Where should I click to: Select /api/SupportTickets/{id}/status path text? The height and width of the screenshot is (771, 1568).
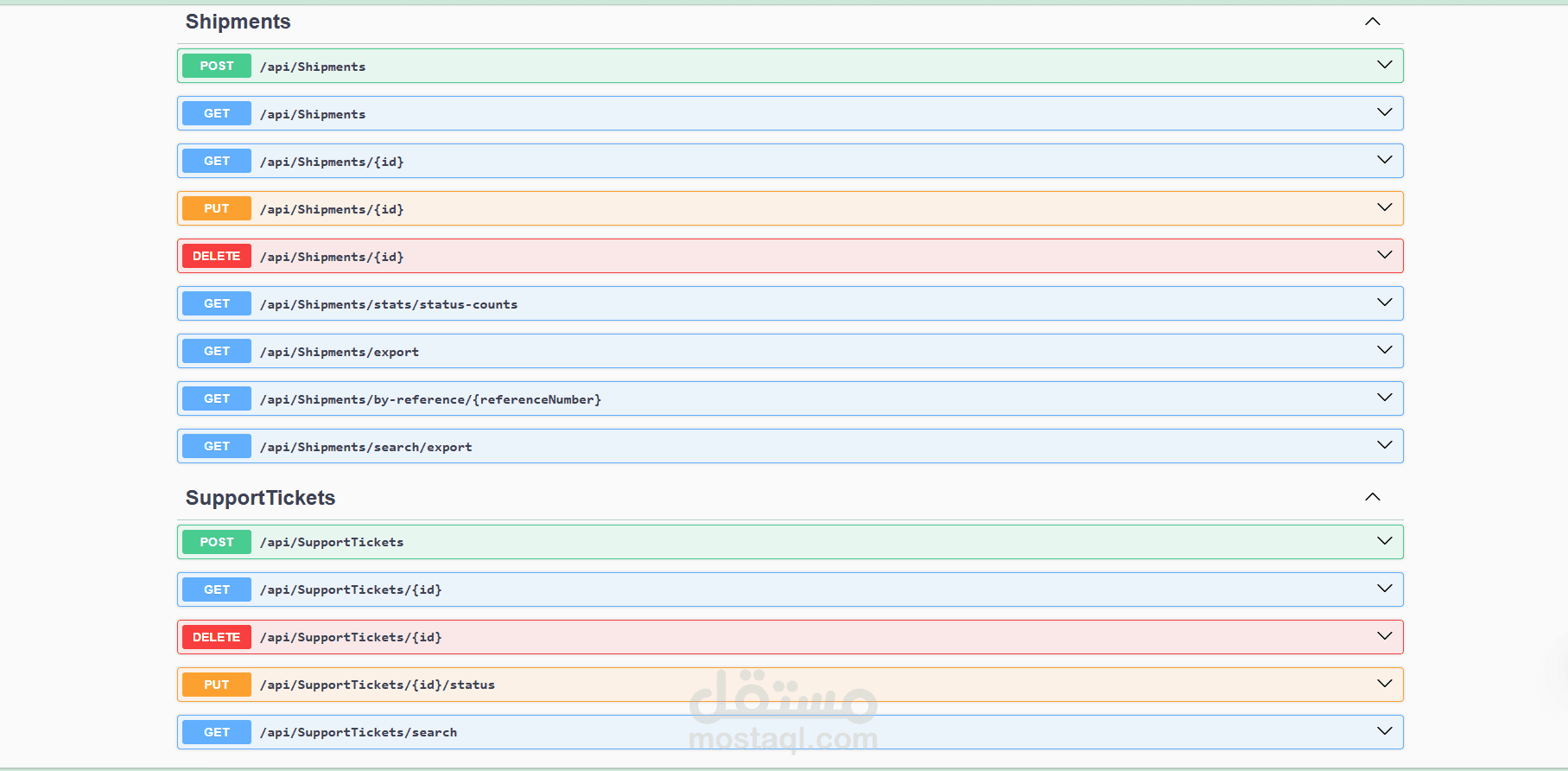[378, 685]
